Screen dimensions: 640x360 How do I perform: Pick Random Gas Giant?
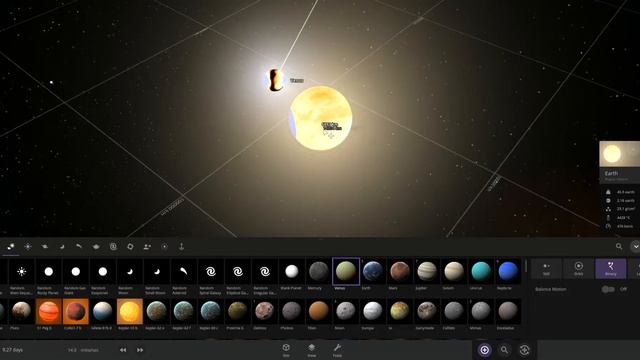click(76, 271)
